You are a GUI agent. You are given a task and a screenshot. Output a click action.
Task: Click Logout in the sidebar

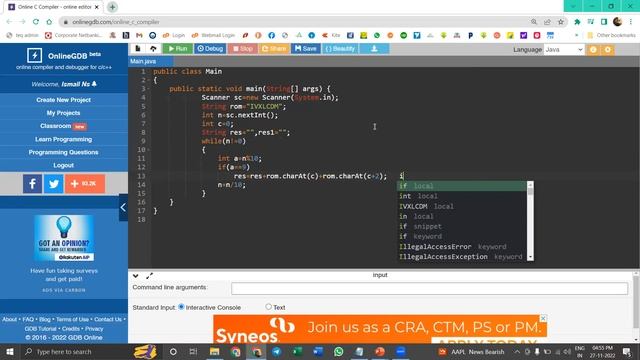pos(64,165)
